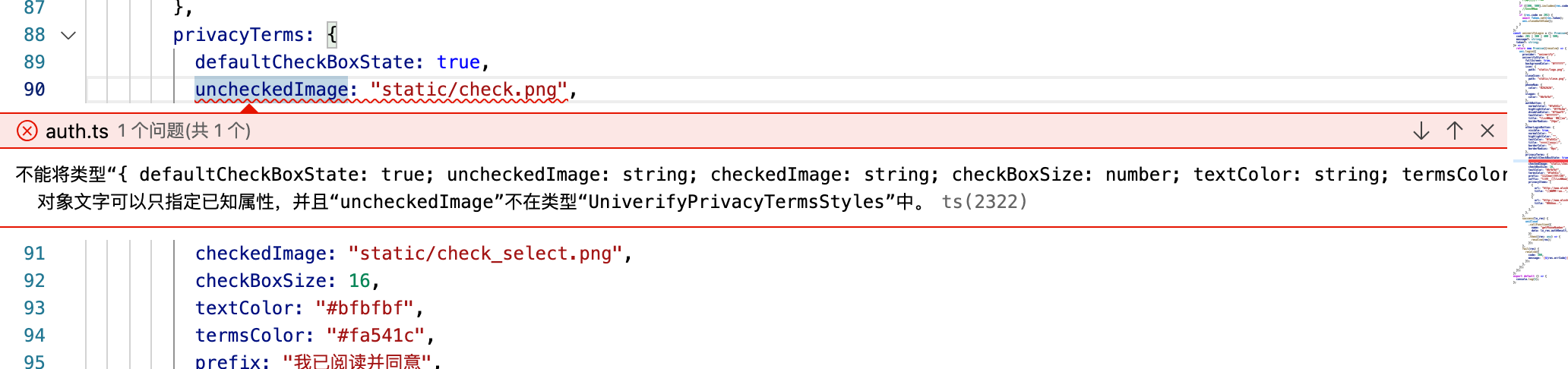
Task: Go to next problem arrow
Action: point(1421,131)
